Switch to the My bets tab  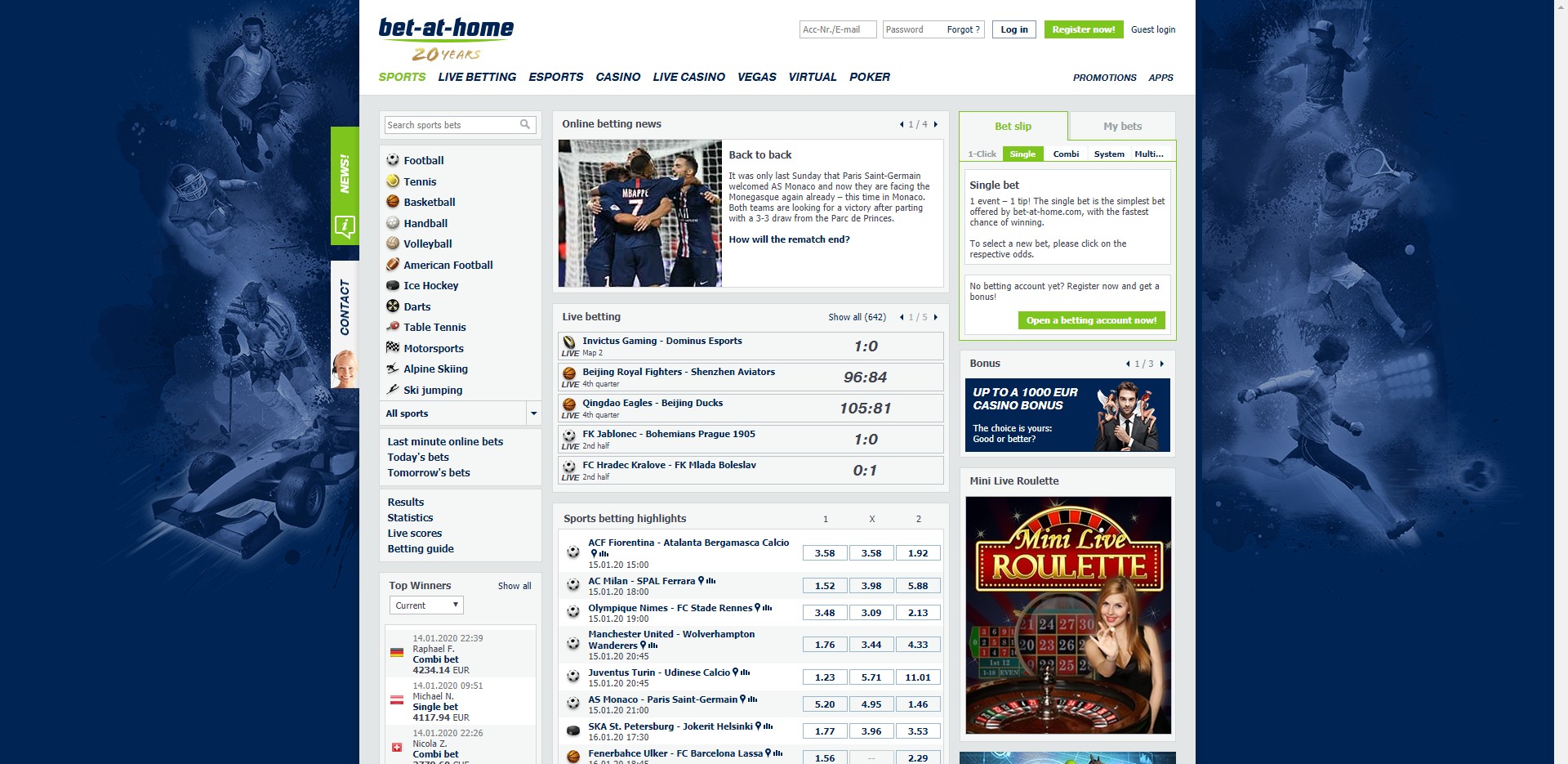point(1122,126)
